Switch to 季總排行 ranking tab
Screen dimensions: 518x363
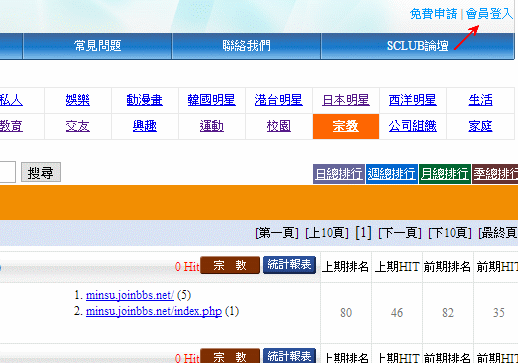tap(495, 174)
